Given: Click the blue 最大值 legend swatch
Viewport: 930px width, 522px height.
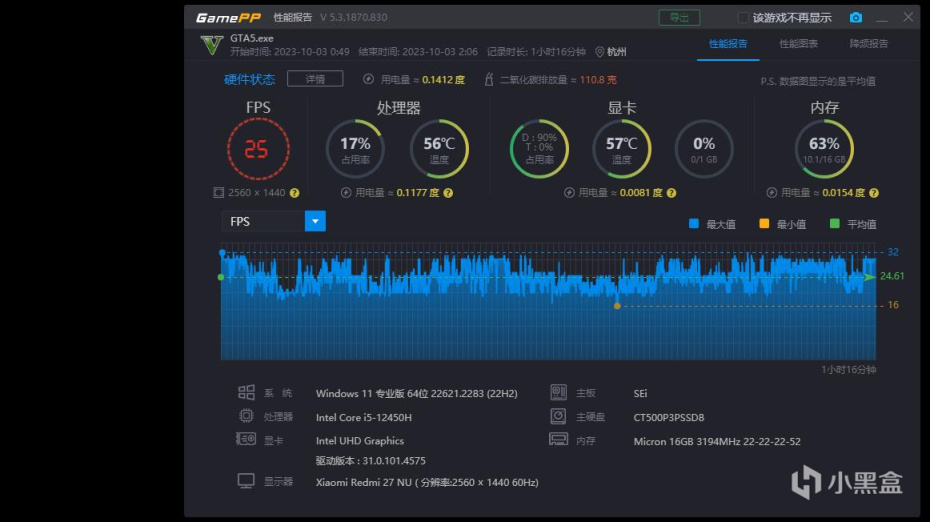Looking at the screenshot, I should click(x=693, y=224).
